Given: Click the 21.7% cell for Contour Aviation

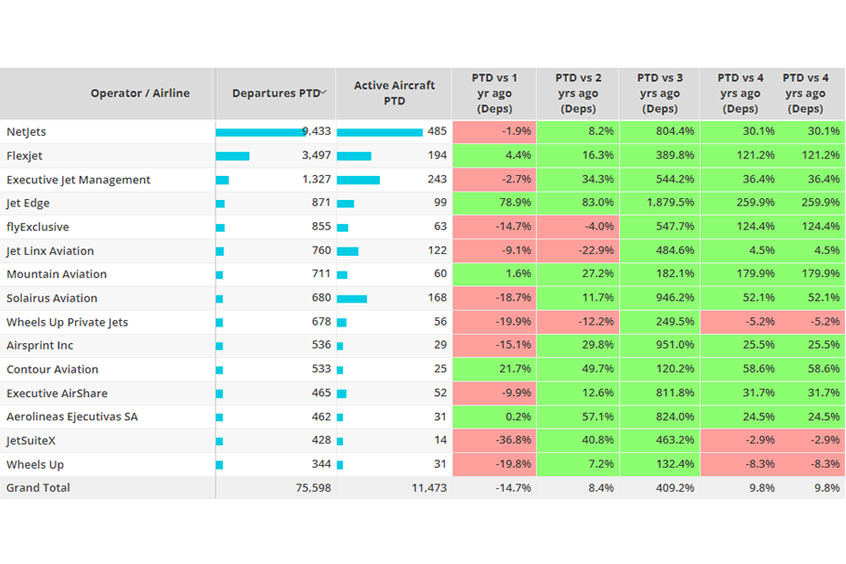Looking at the screenshot, I should pos(494,369).
